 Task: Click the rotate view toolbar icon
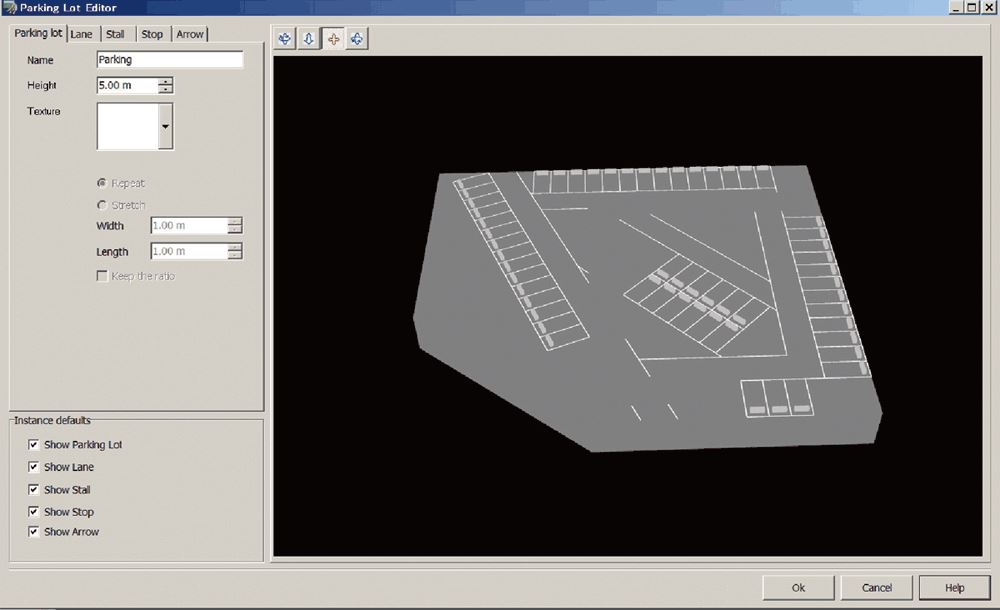(285, 39)
